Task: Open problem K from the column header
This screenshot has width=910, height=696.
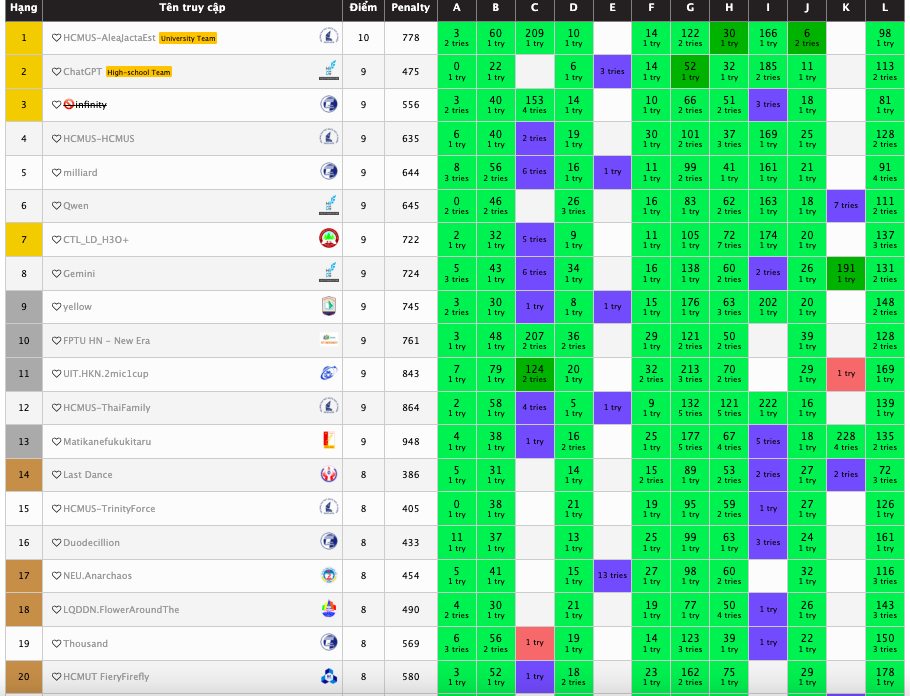Action: point(846,8)
